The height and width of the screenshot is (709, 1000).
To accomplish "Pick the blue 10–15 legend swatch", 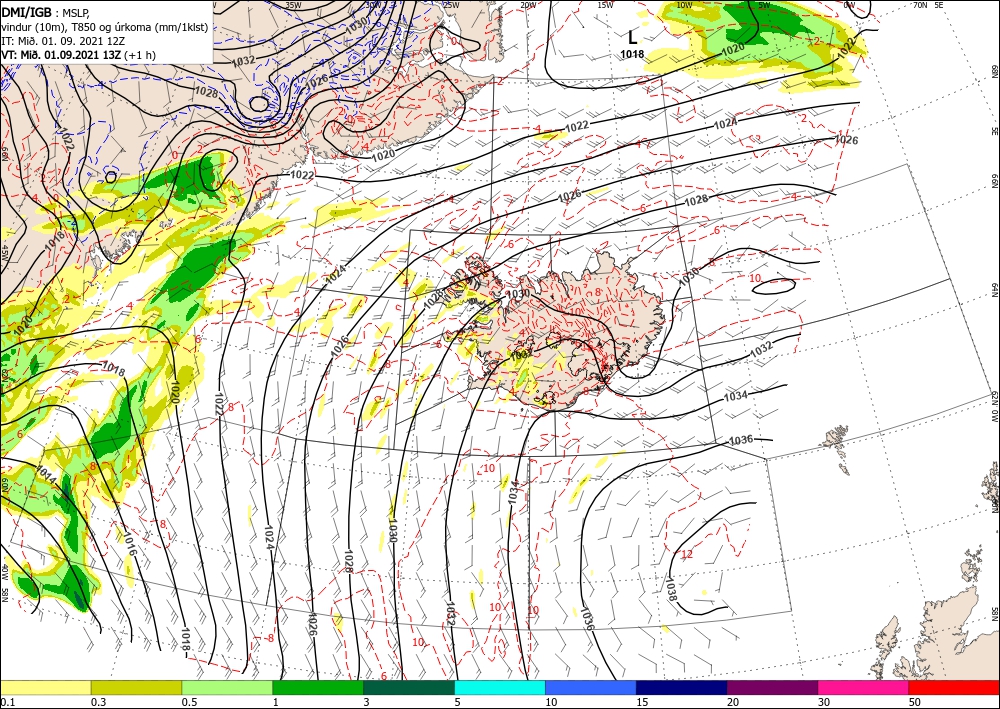I will click(x=591, y=687).
